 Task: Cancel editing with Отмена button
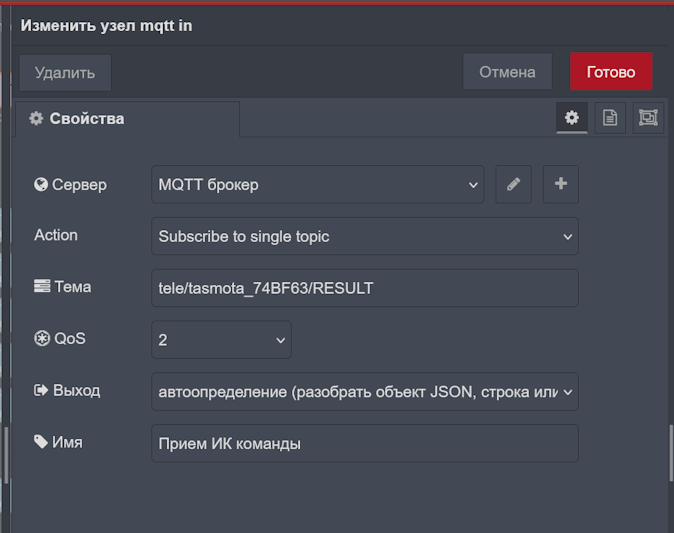pos(507,72)
